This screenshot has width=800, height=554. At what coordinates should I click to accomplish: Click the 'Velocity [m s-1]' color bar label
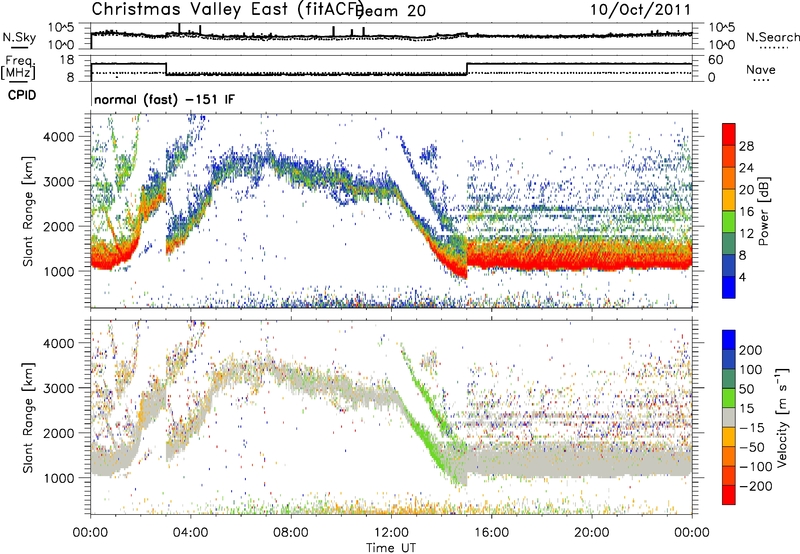pos(782,417)
